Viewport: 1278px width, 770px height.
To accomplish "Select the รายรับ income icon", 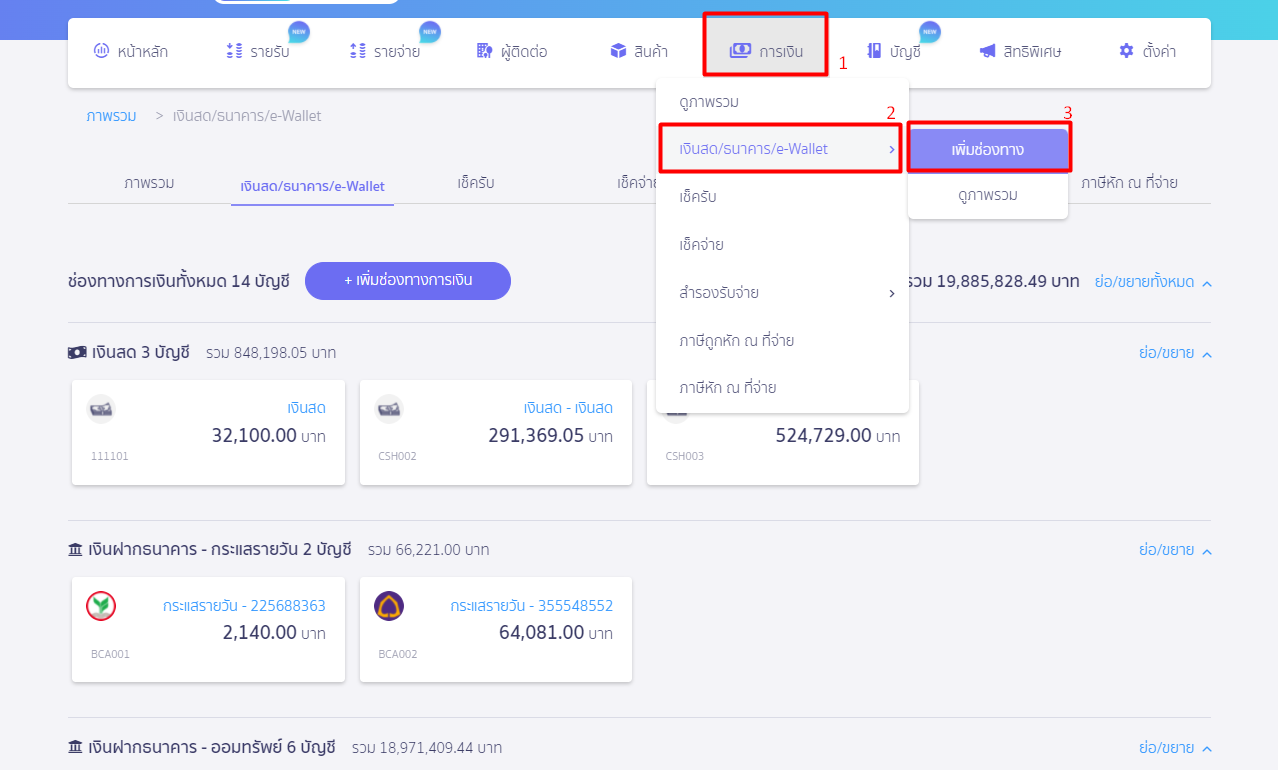I will [234, 51].
